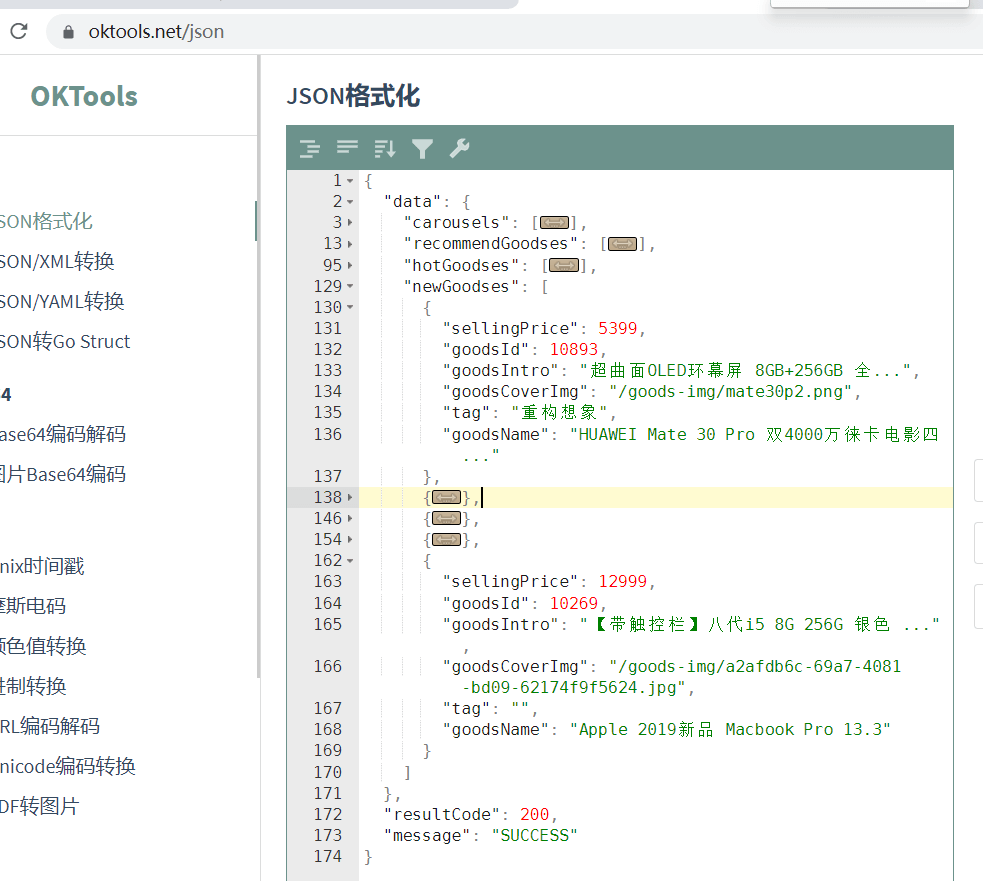The width and height of the screenshot is (983, 881).
Task: Collapse the object starting at line 162
Action: click(x=350, y=561)
